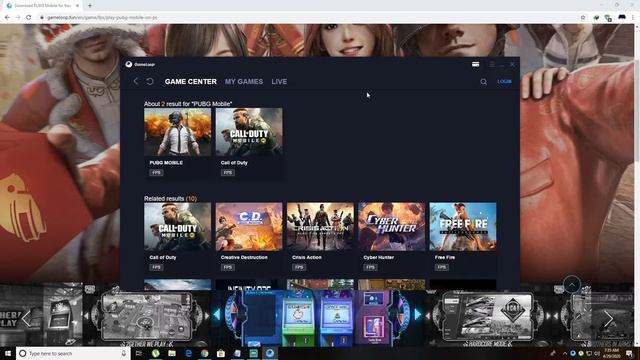The height and width of the screenshot is (360, 640).
Task: Click the Gameloop logo icon in title bar
Action: pos(129,64)
